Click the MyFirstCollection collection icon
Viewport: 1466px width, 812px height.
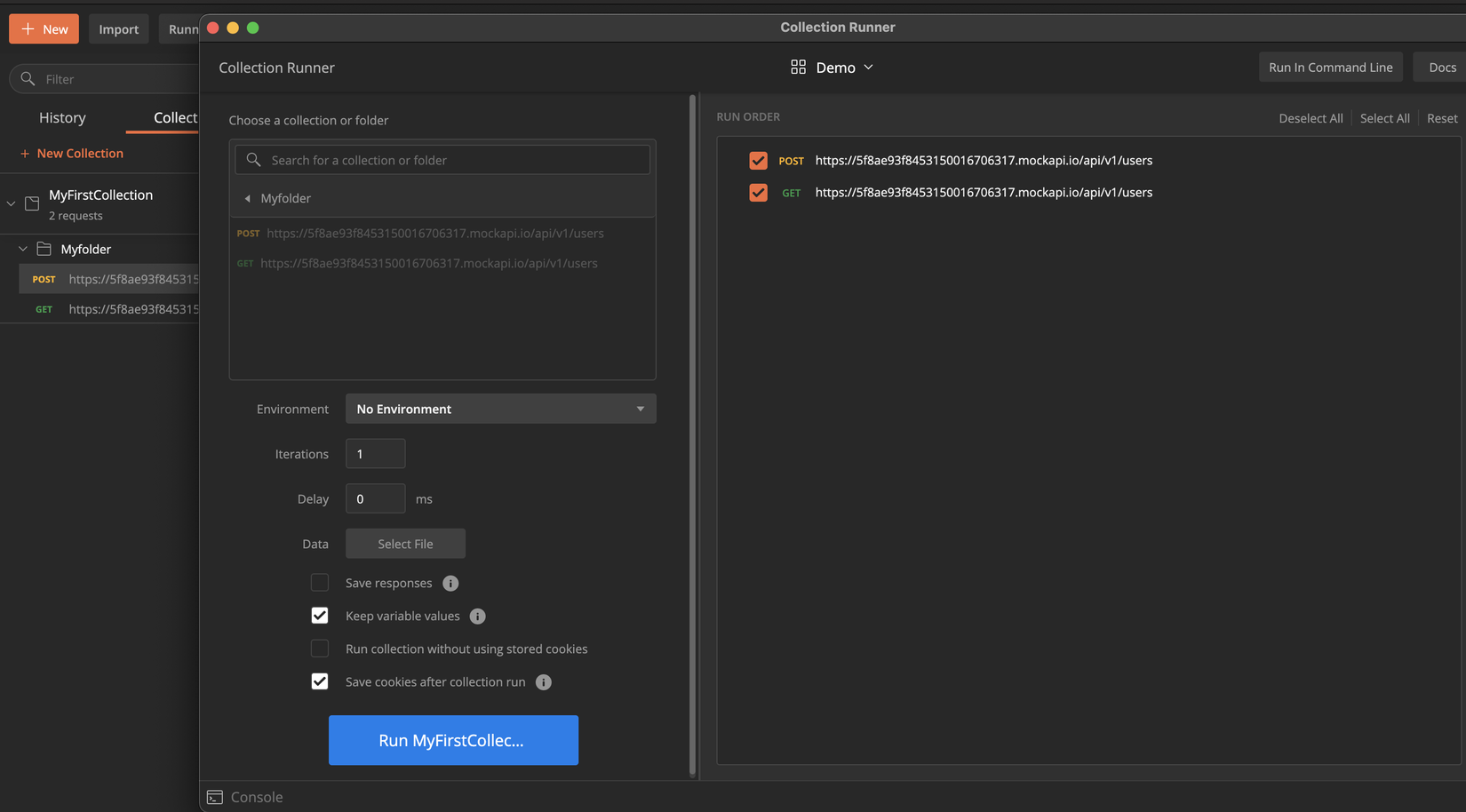tap(32, 203)
